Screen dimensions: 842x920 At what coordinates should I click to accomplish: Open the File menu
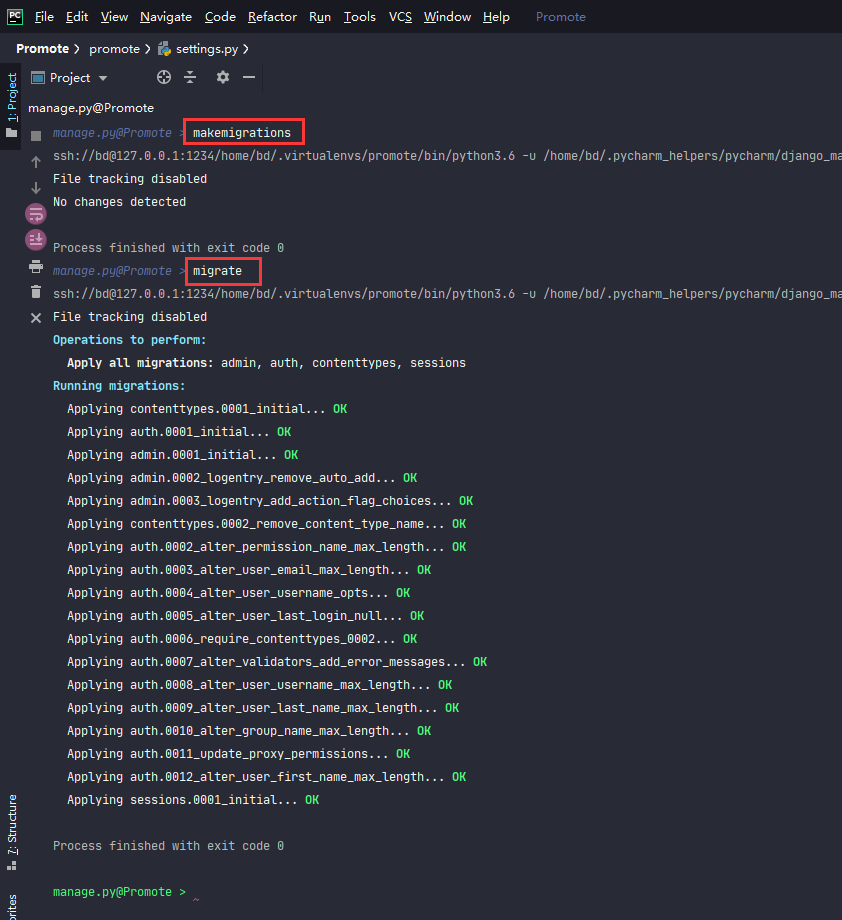44,17
